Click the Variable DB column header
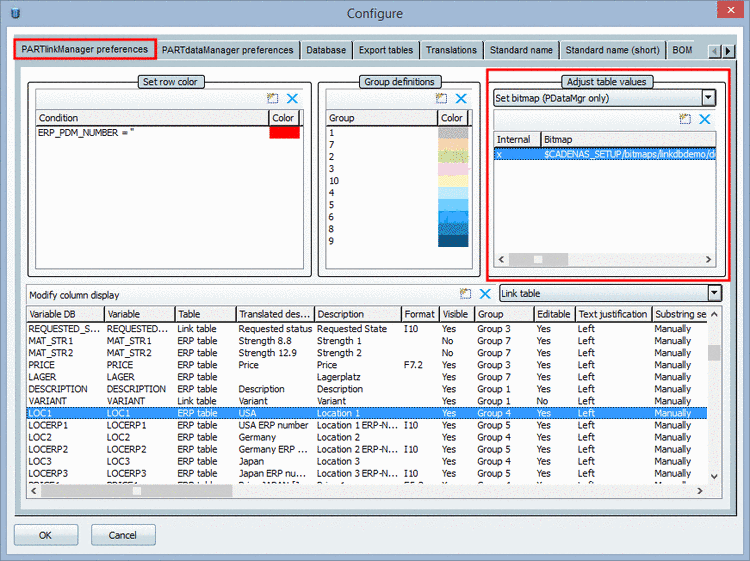The image size is (750, 561). tap(66, 314)
